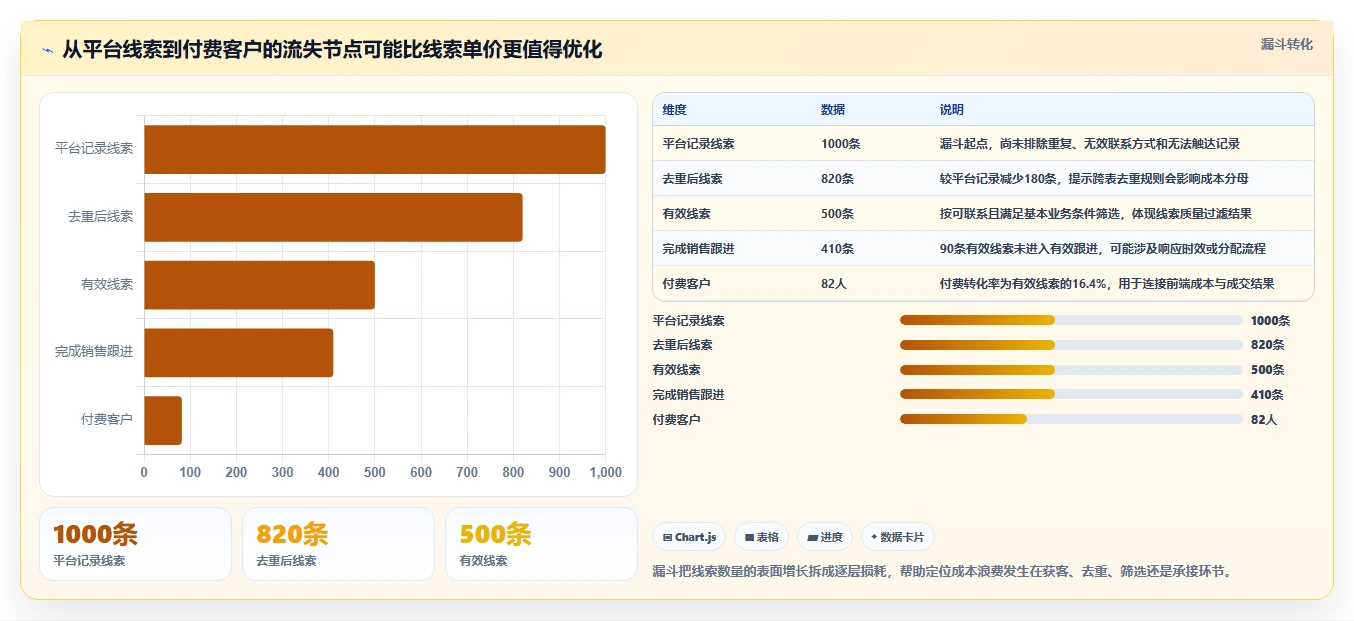The height and width of the screenshot is (621, 1354).
Task: Click the footer caption starting 漏斗把线索
Action: click(x=945, y=572)
